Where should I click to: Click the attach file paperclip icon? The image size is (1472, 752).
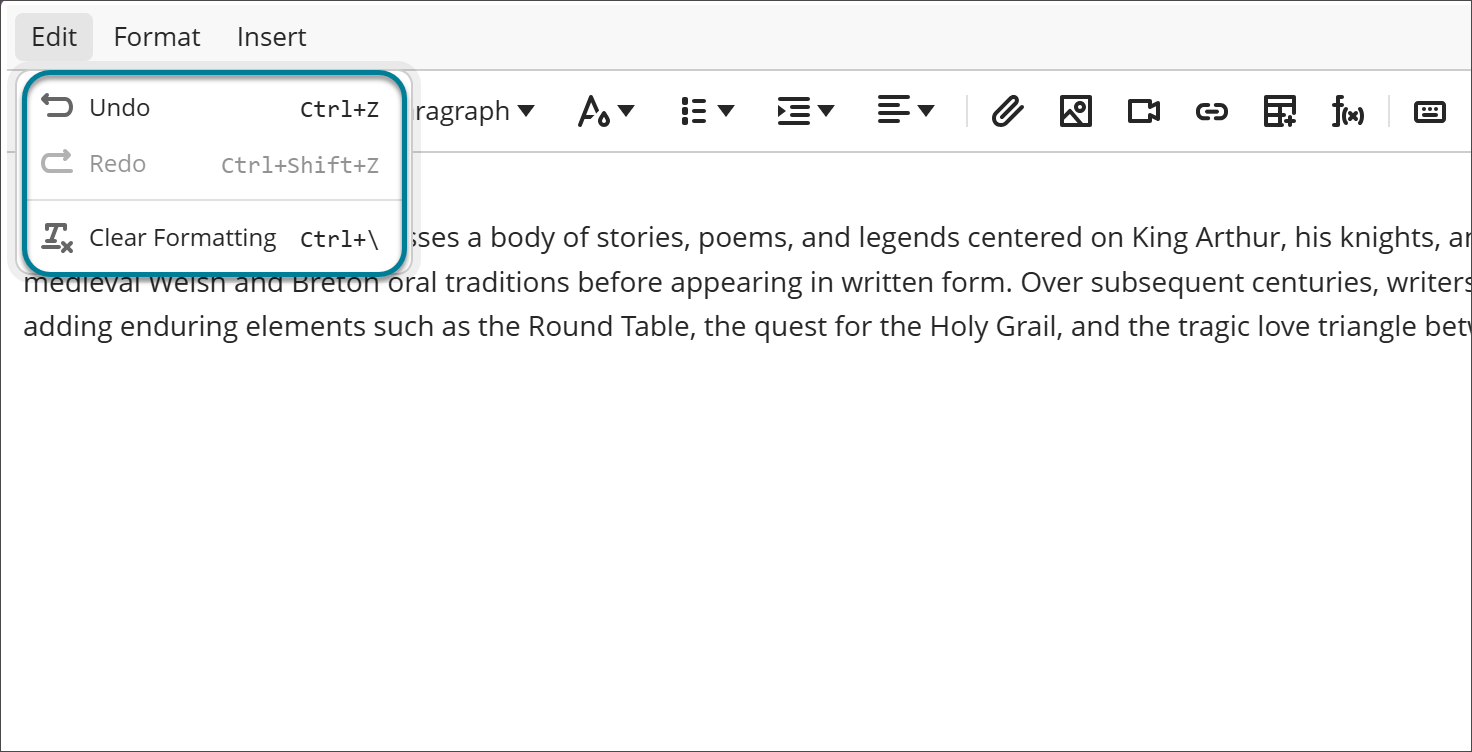point(1008,111)
